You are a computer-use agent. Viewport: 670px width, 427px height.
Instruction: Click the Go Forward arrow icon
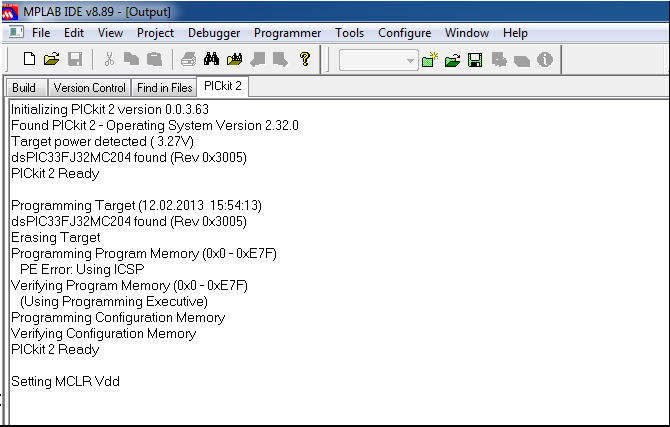coord(280,59)
